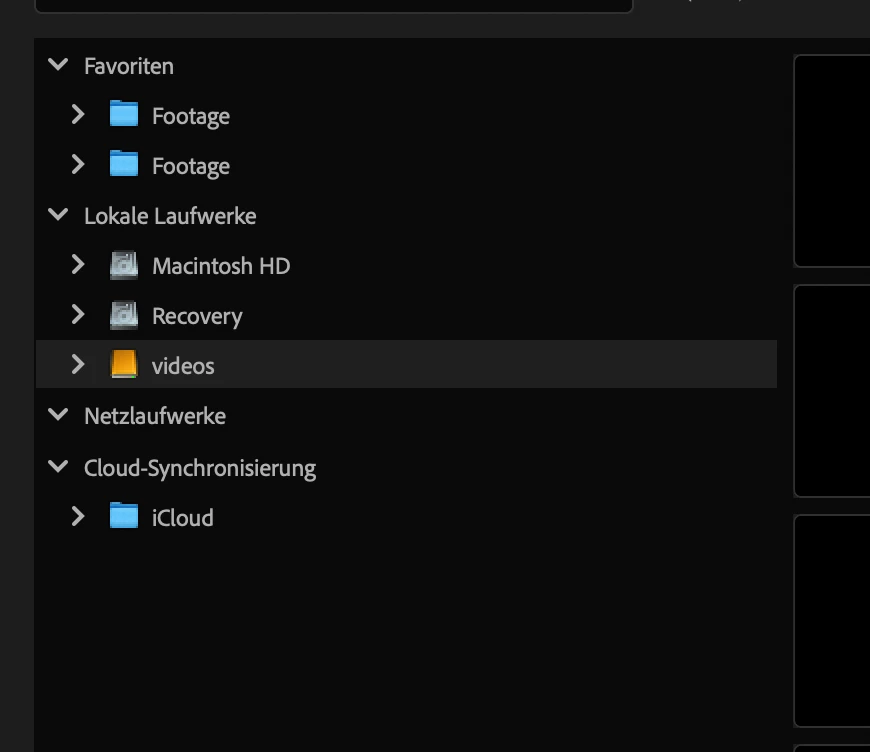Collapse the Netzlaufwerke section chevron
870x752 pixels.
pyautogui.click(x=58, y=415)
